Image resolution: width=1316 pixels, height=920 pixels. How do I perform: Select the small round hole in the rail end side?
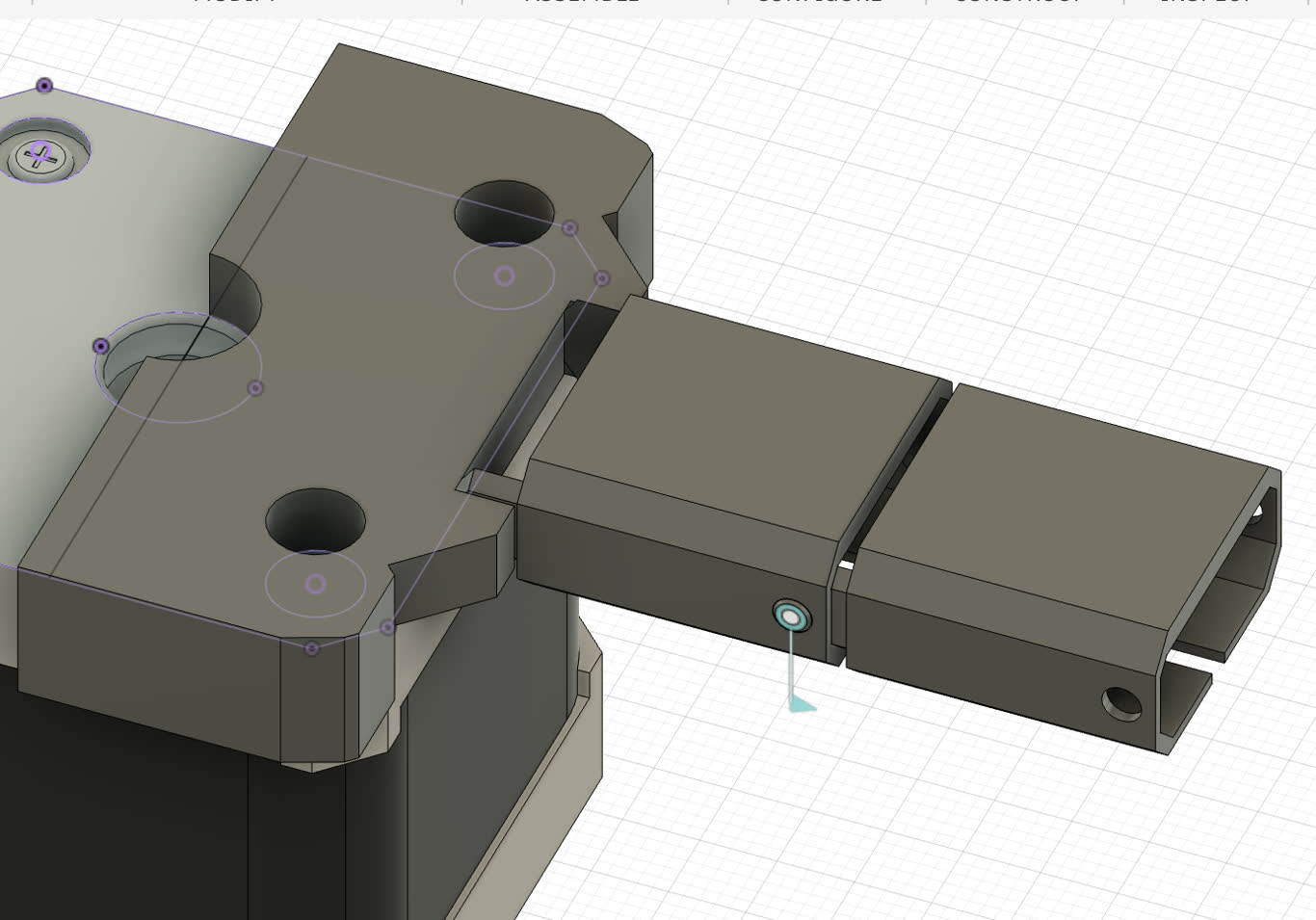(1121, 704)
